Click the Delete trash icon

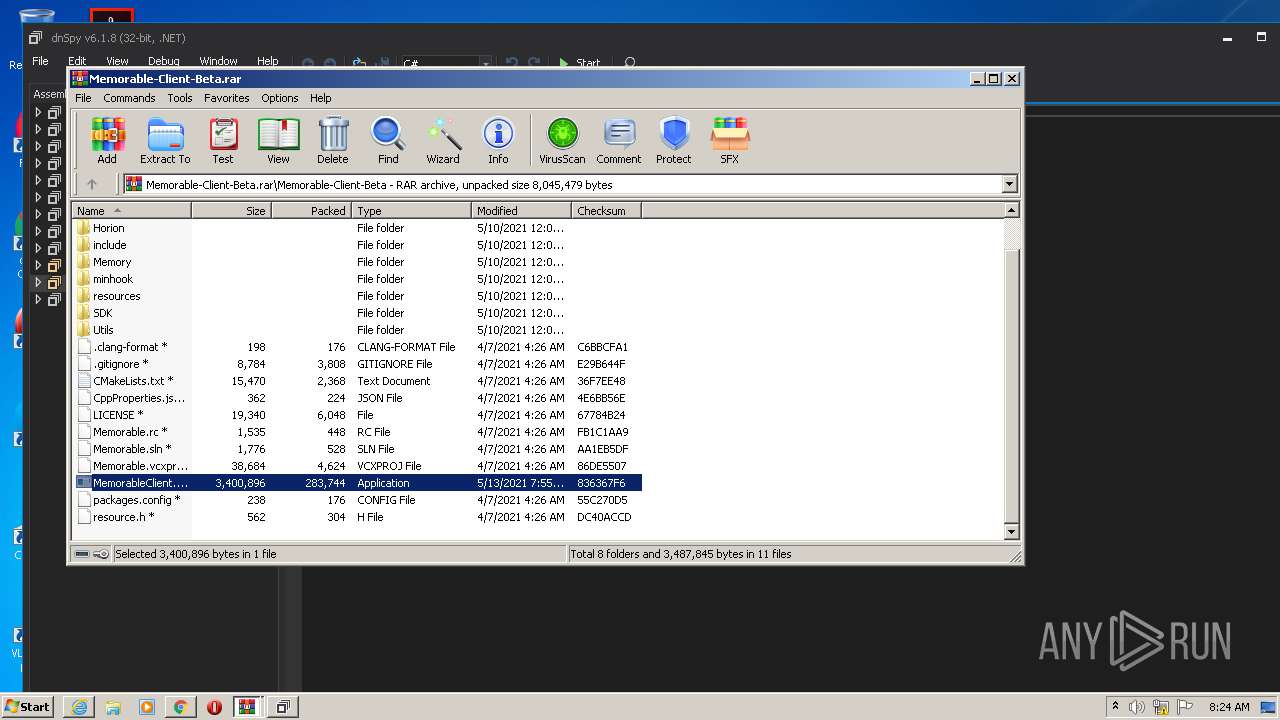pyautogui.click(x=333, y=140)
